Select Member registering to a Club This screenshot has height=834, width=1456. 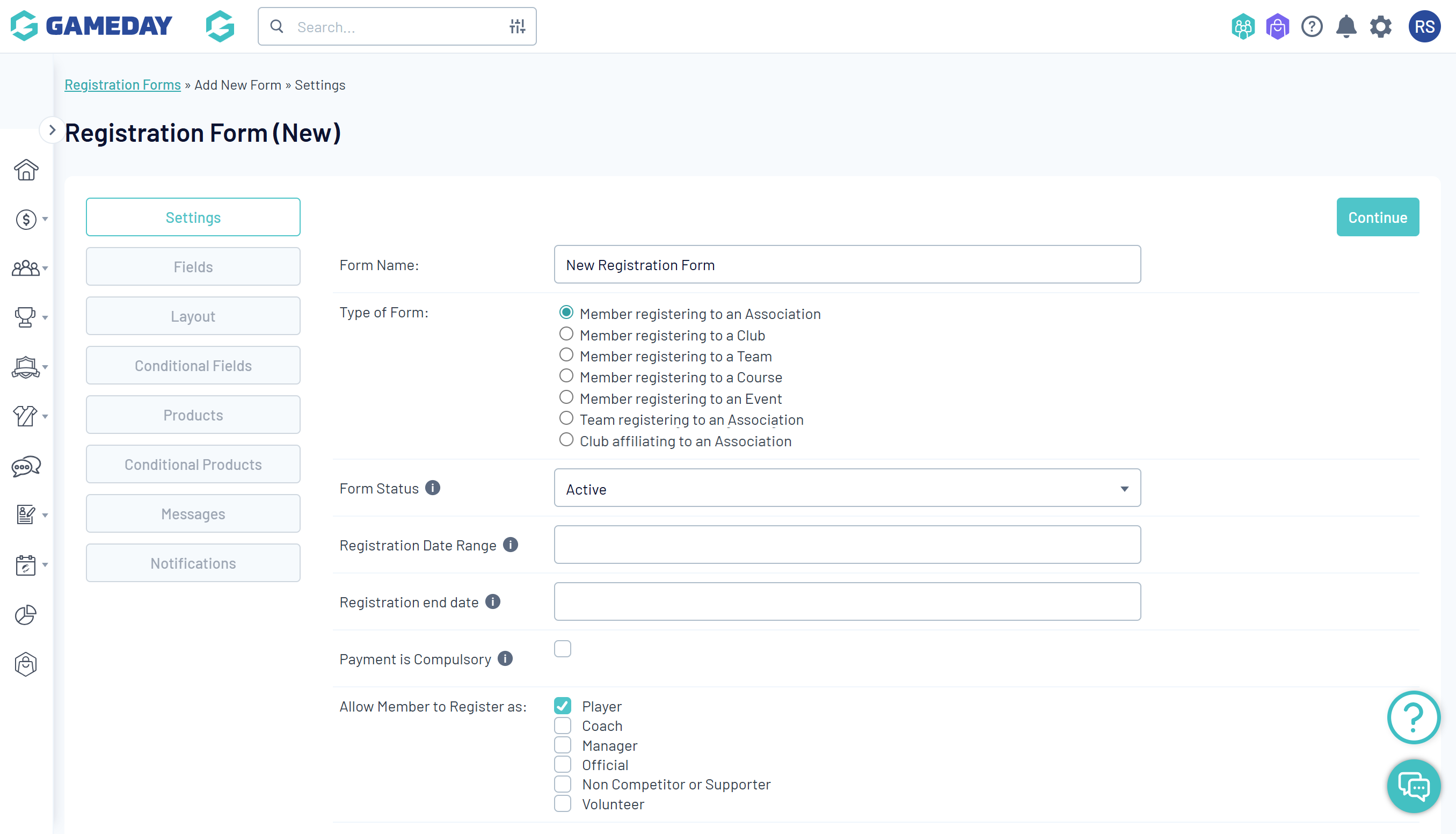click(566, 334)
